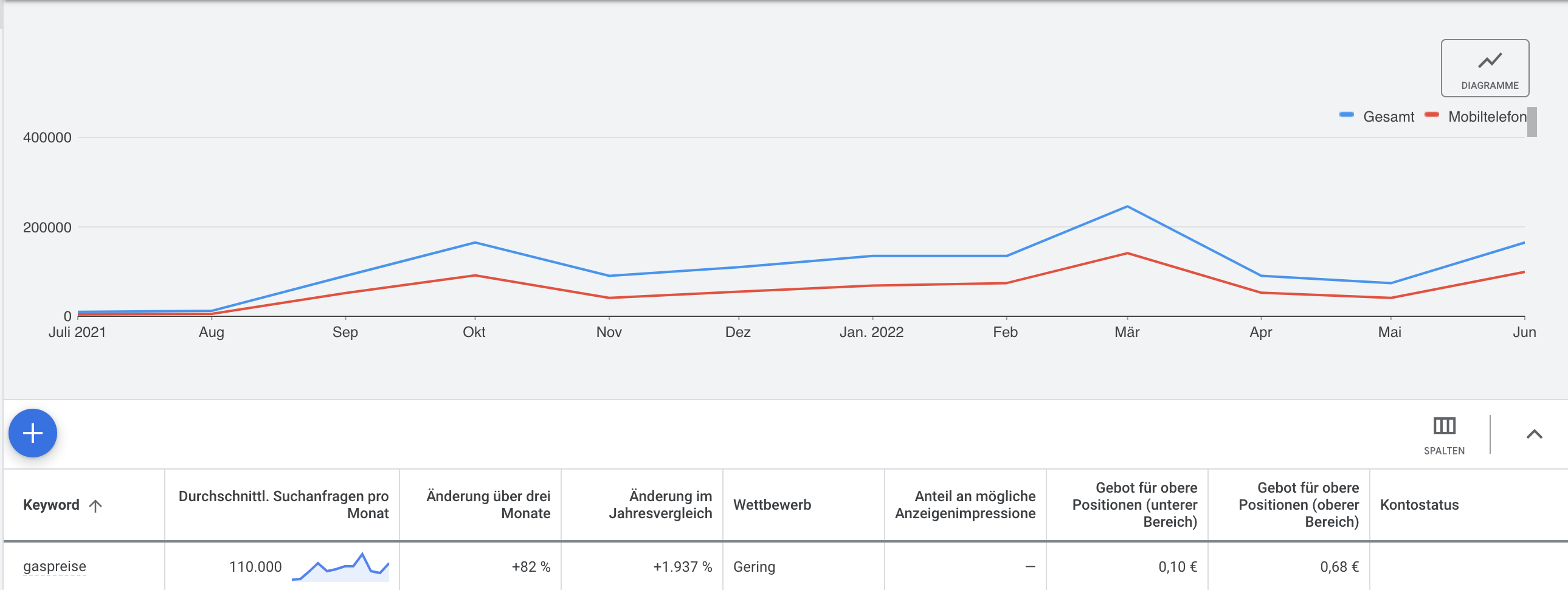The width and height of the screenshot is (1568, 590).
Task: Select the 110.000 search volume cell
Action: pyautogui.click(x=255, y=567)
